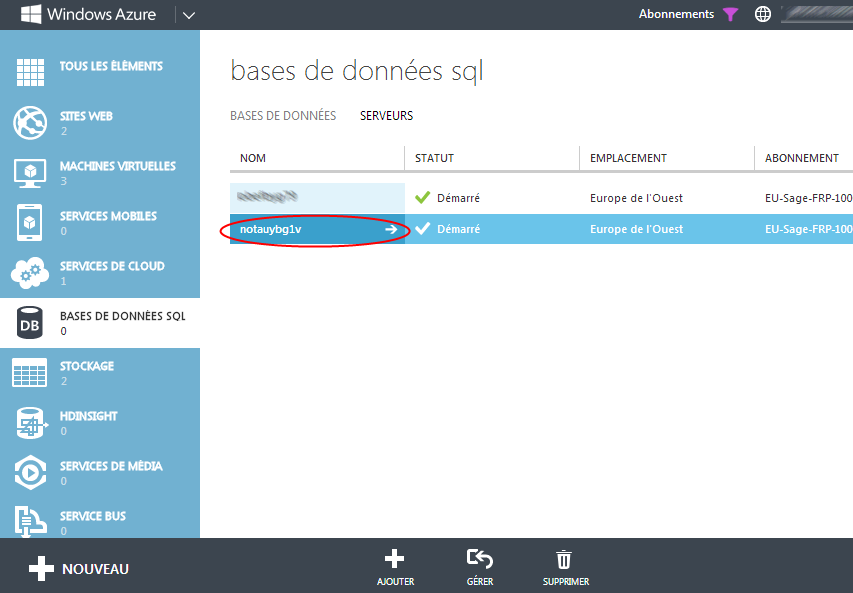Open Machines Virtuelles section

[100, 172]
